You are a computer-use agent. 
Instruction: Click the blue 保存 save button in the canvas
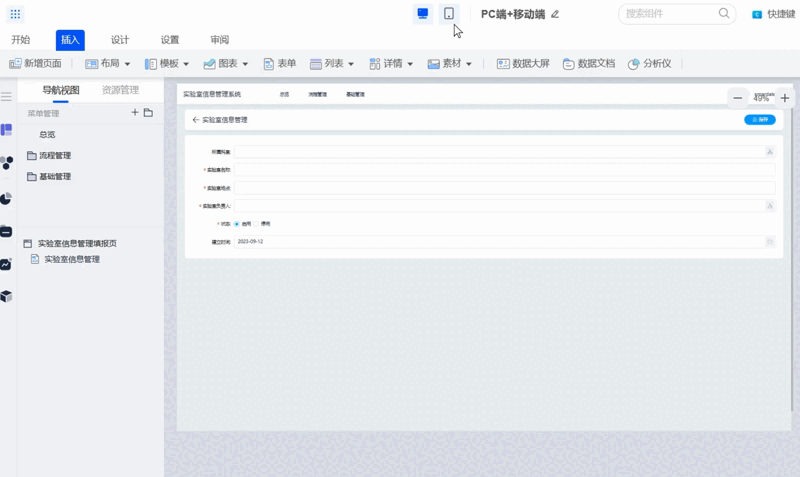pyautogui.click(x=760, y=120)
